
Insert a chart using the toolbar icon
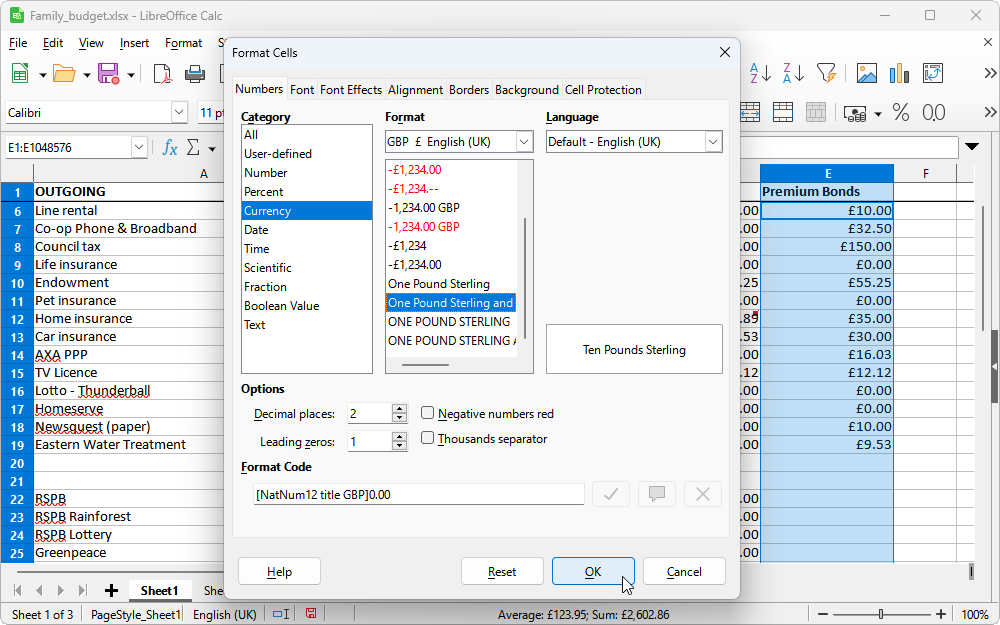(x=899, y=73)
